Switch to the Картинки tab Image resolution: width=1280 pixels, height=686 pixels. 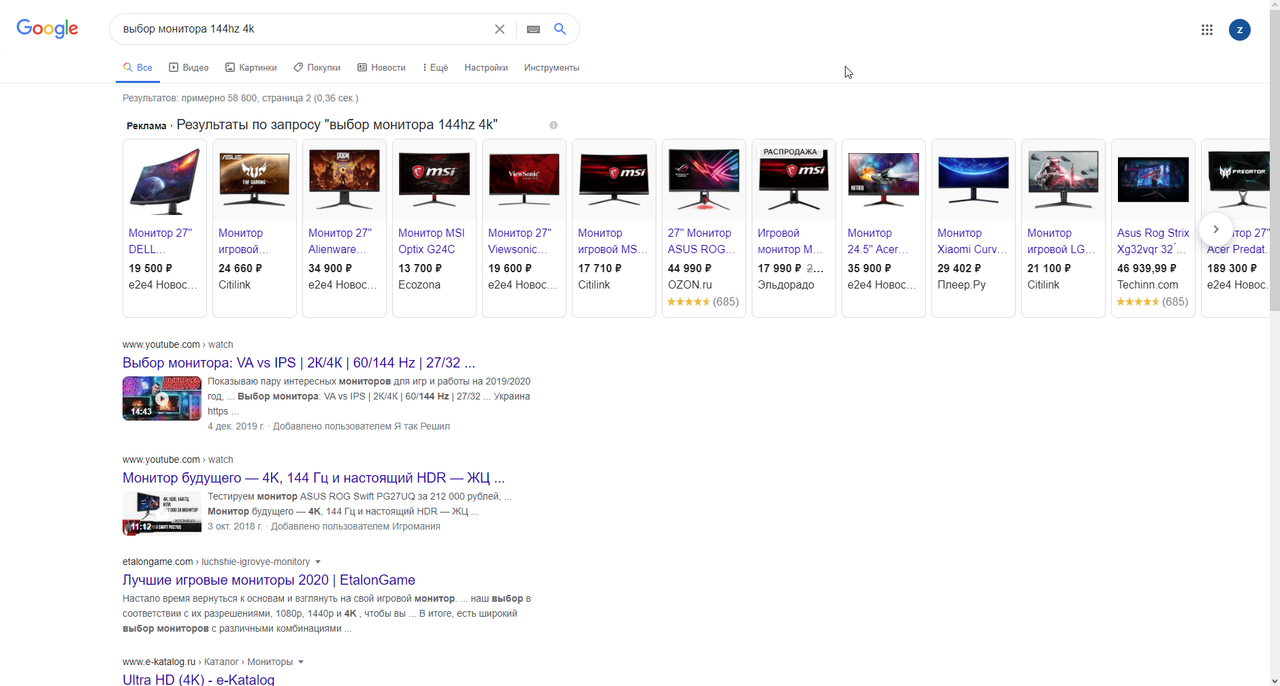251,68
